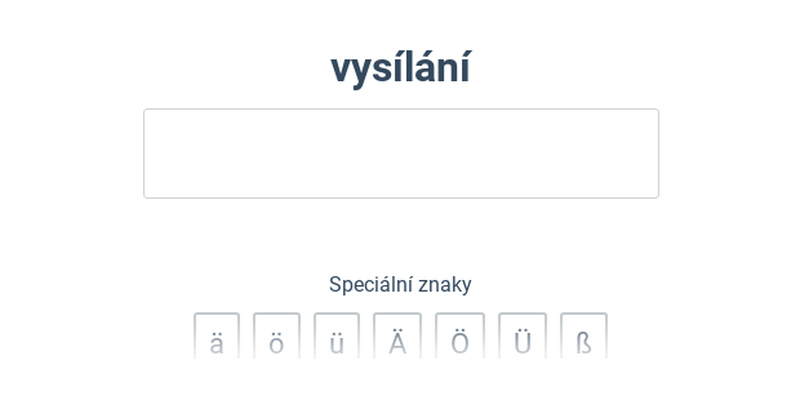The image size is (800, 400).
Task: Select the capital U-umlaut key
Action: (x=522, y=338)
